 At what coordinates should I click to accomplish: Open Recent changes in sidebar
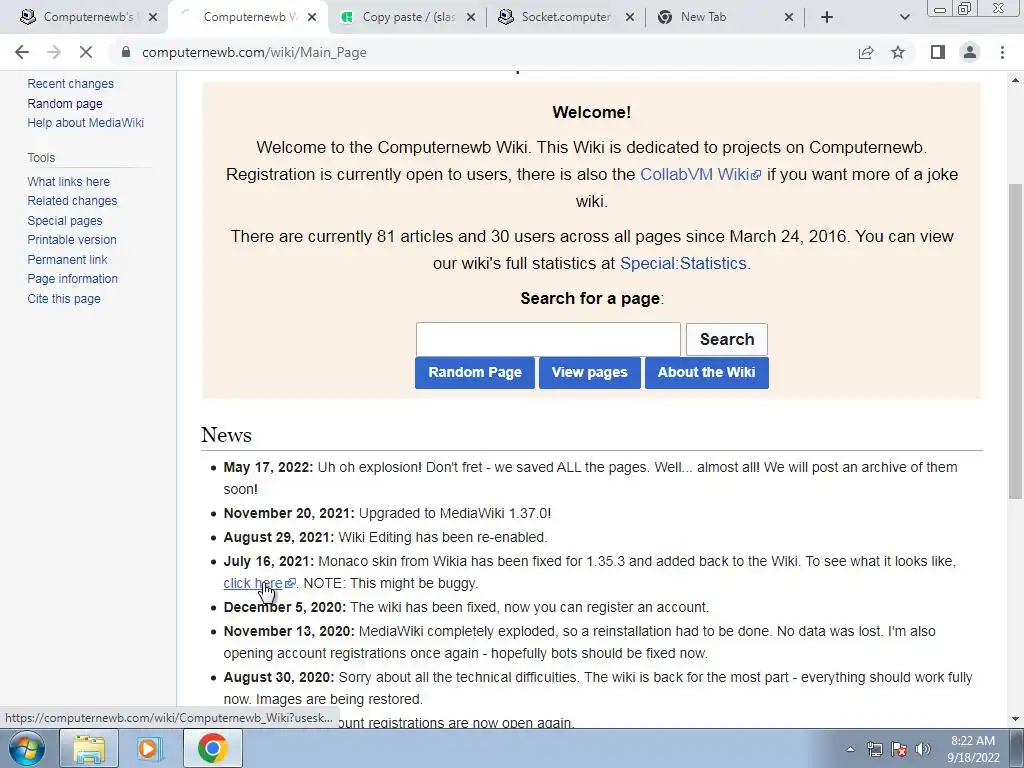click(71, 84)
